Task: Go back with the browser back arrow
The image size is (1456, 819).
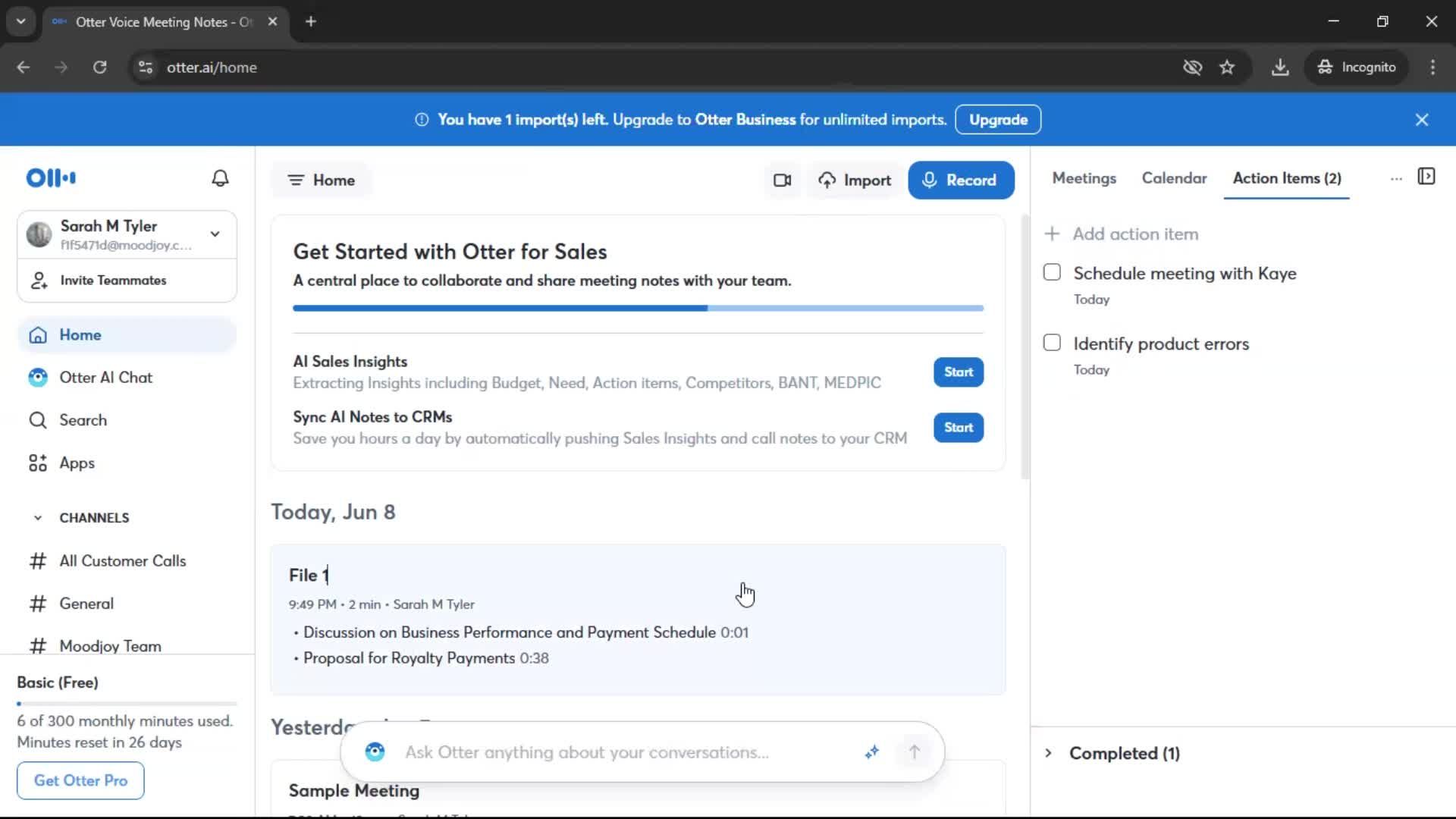Action: [x=24, y=67]
